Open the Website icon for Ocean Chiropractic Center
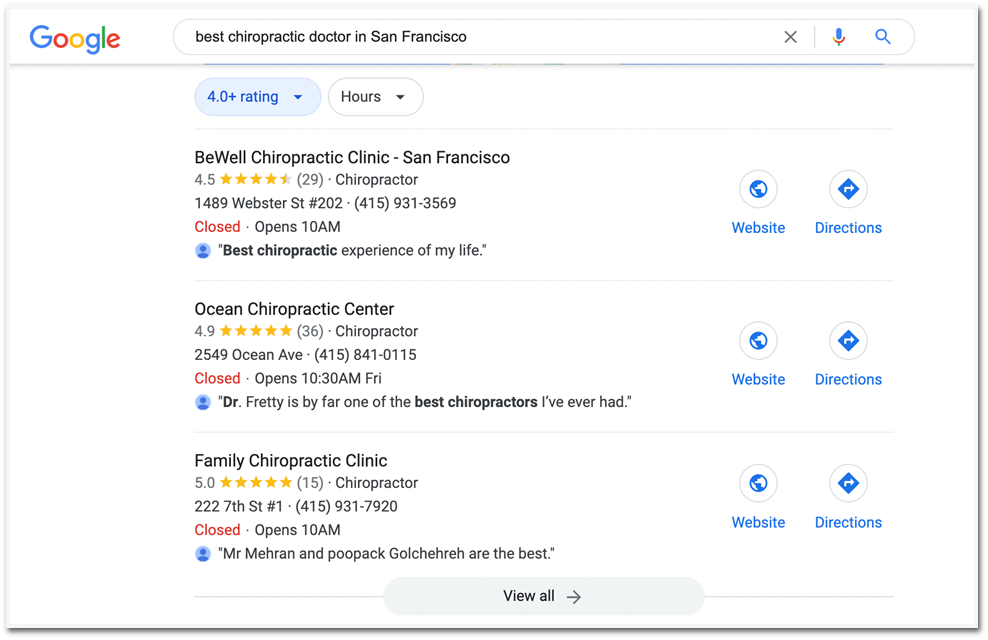This screenshot has height=640, width=988. (x=758, y=340)
